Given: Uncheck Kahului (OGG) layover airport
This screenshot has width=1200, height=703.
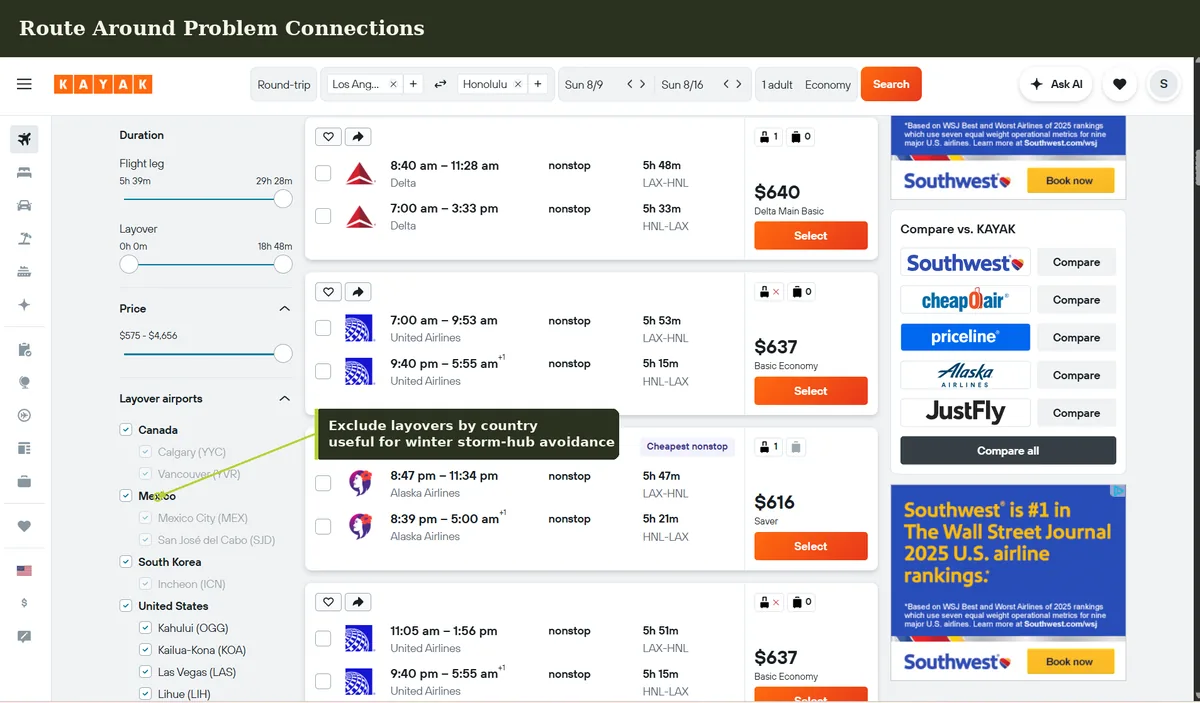Looking at the screenshot, I should [x=145, y=628].
